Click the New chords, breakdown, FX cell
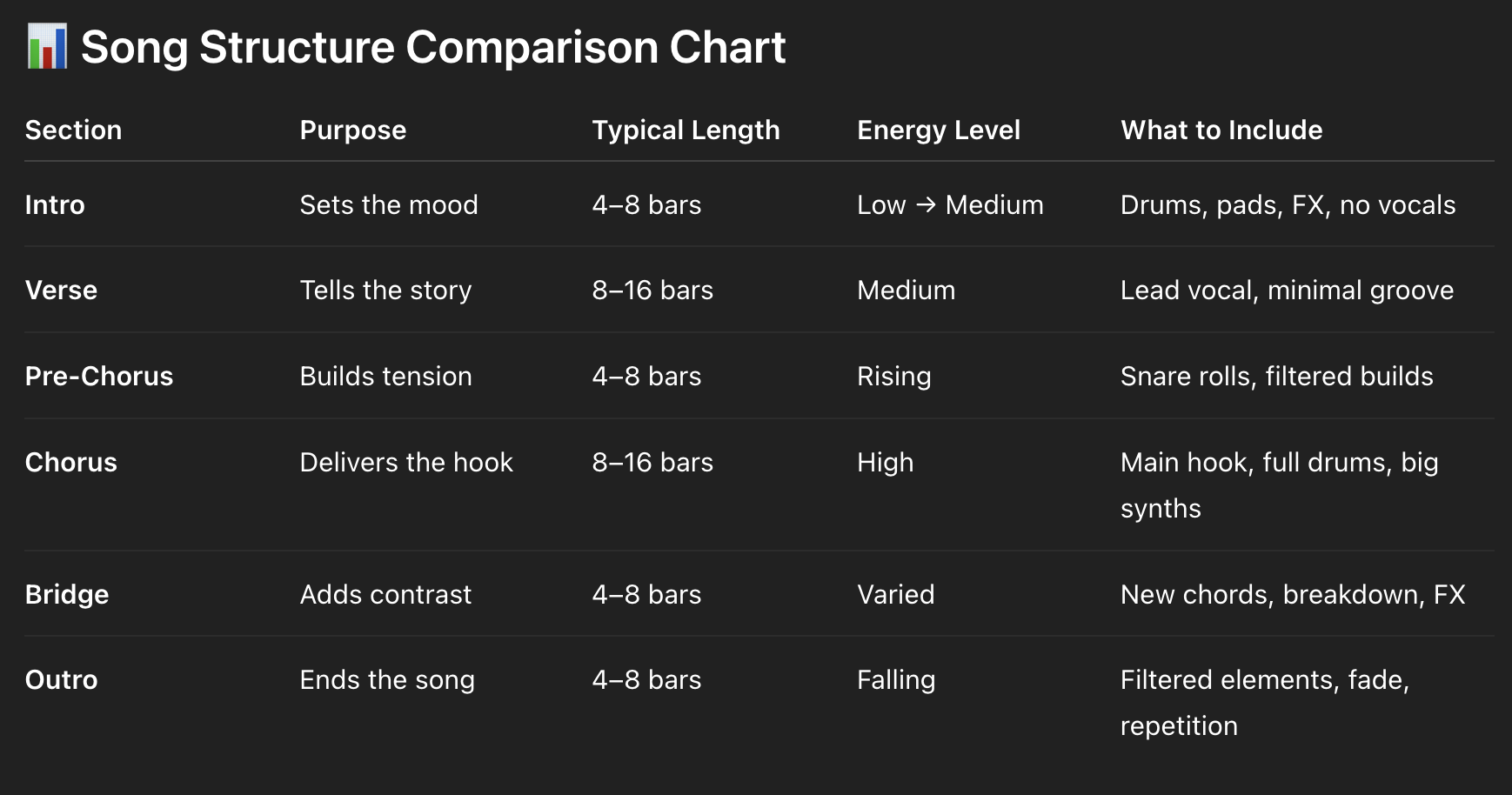Viewport: 1512px width, 795px height. 1292,595
